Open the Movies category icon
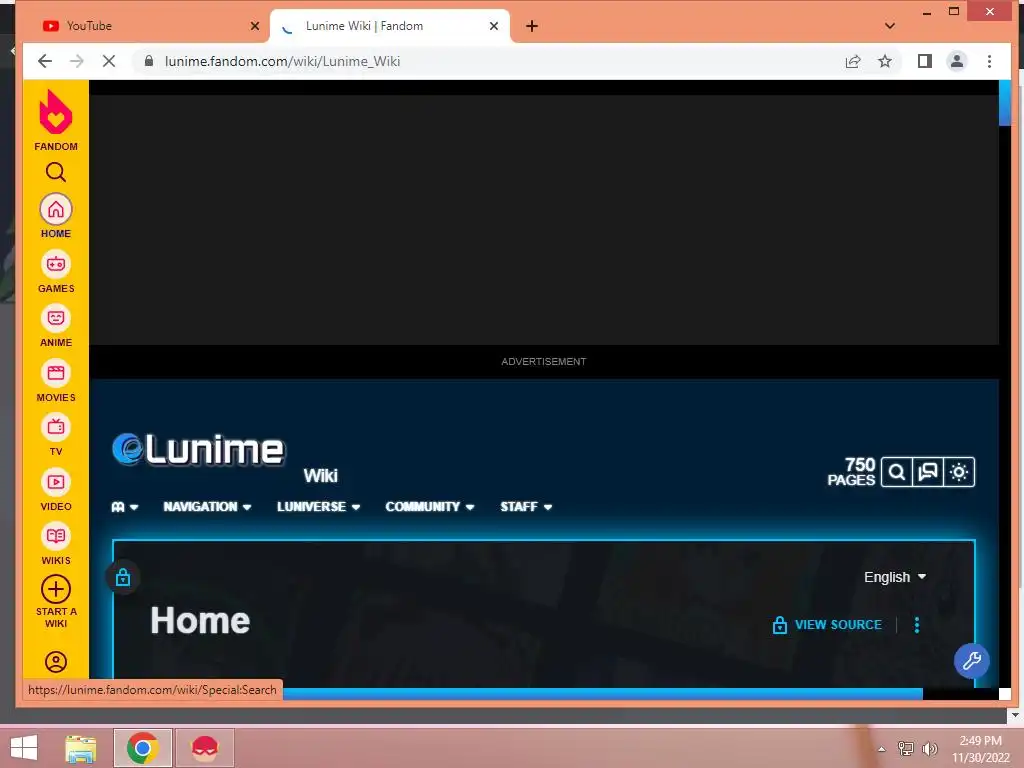Viewport: 1024px width, 768px height. tap(56, 374)
